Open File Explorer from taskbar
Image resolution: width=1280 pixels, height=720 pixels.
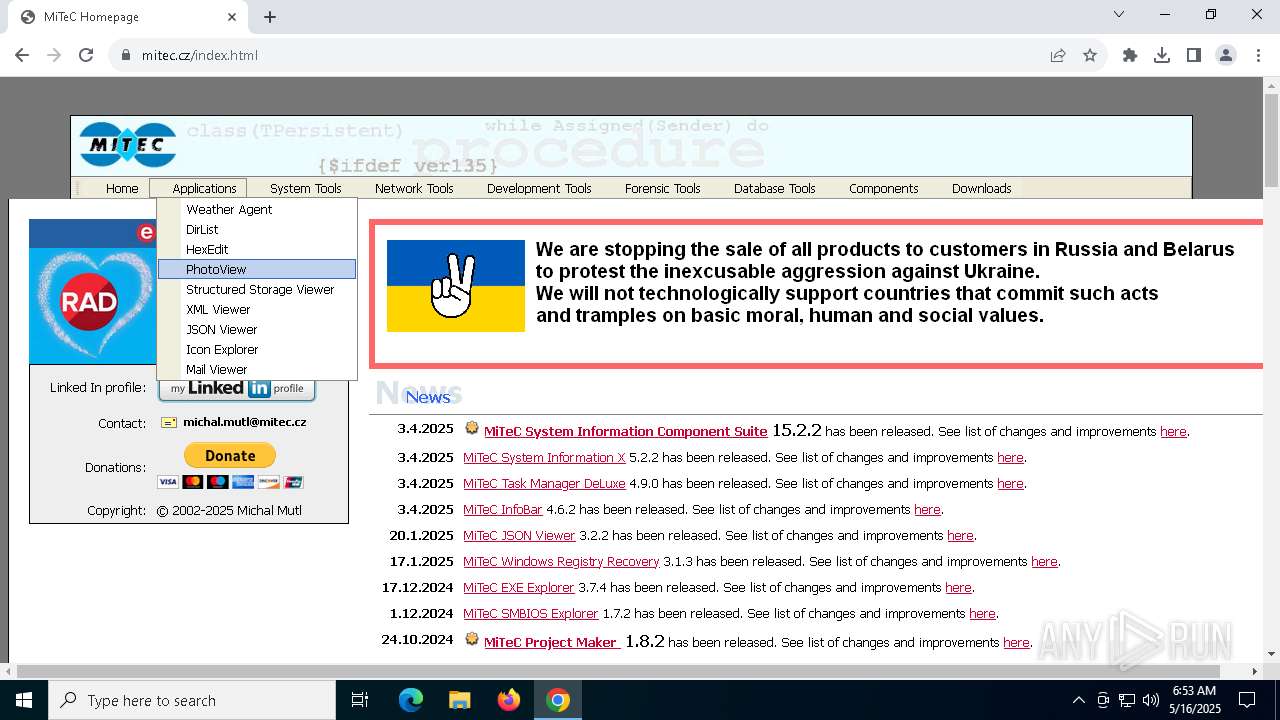[460, 700]
